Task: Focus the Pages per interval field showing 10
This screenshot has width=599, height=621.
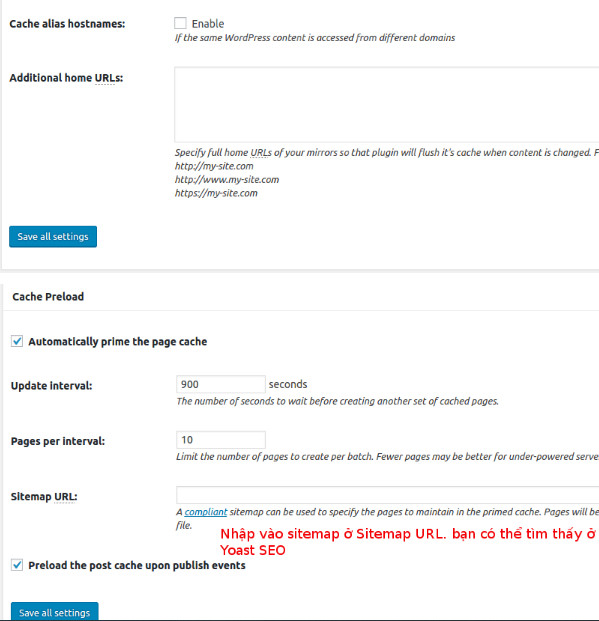Action: coord(221,440)
